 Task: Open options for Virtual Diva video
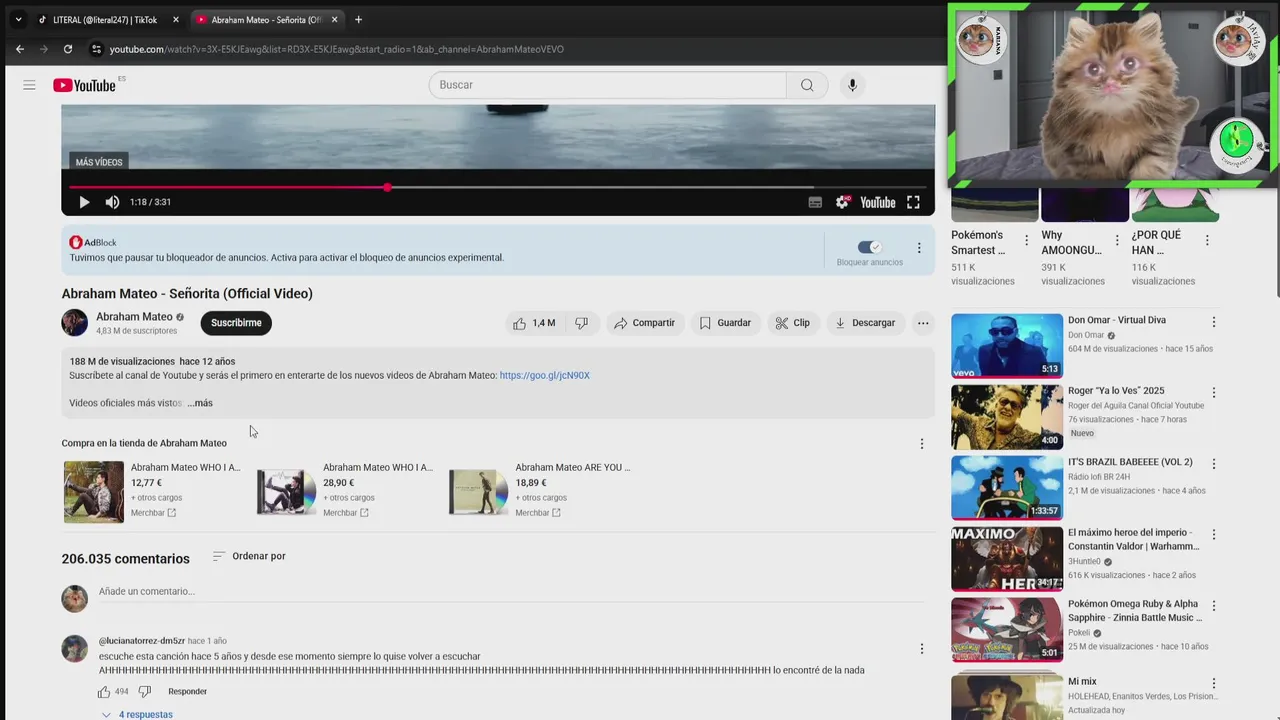coord(1214,322)
